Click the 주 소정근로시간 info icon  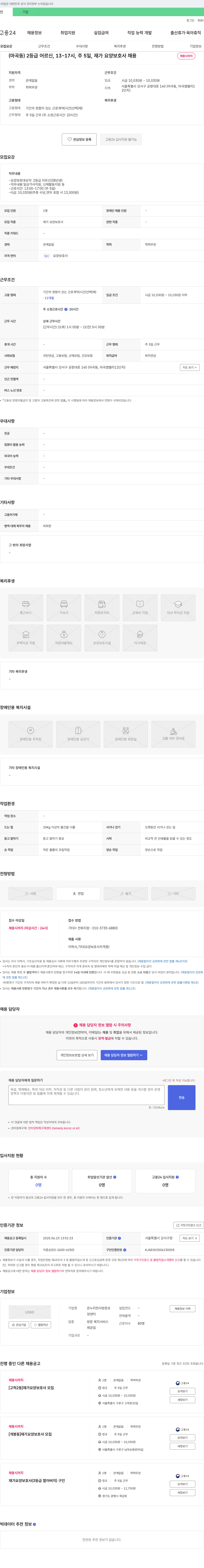[x=66, y=309]
